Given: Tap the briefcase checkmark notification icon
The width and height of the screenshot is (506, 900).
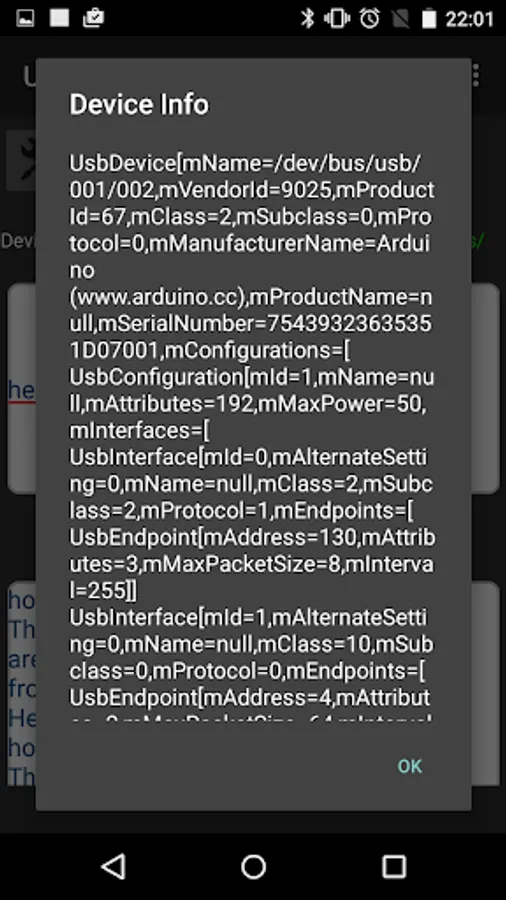Looking at the screenshot, I should (94, 18).
